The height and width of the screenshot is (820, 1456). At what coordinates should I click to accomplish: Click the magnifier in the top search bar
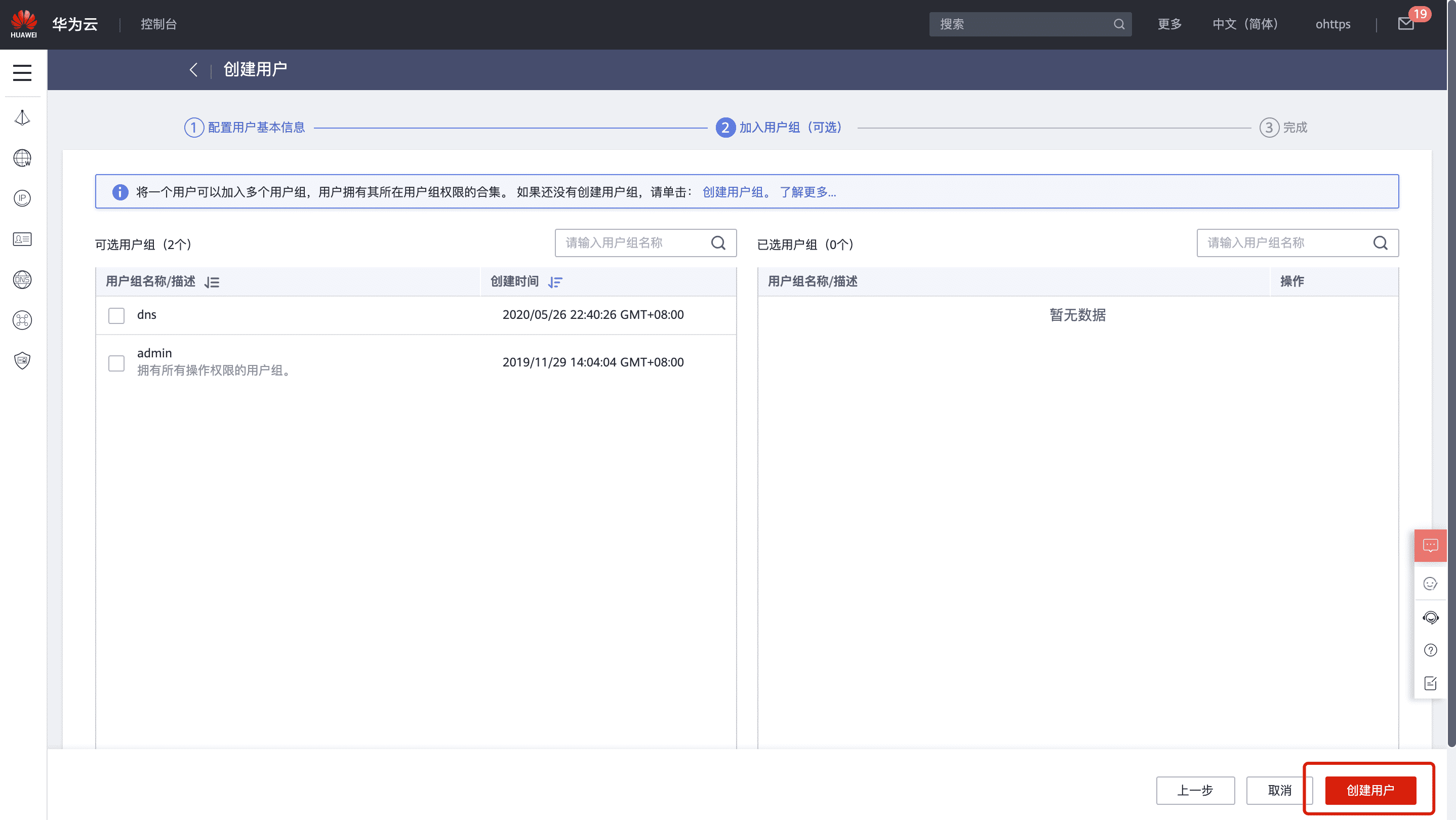tap(1118, 24)
